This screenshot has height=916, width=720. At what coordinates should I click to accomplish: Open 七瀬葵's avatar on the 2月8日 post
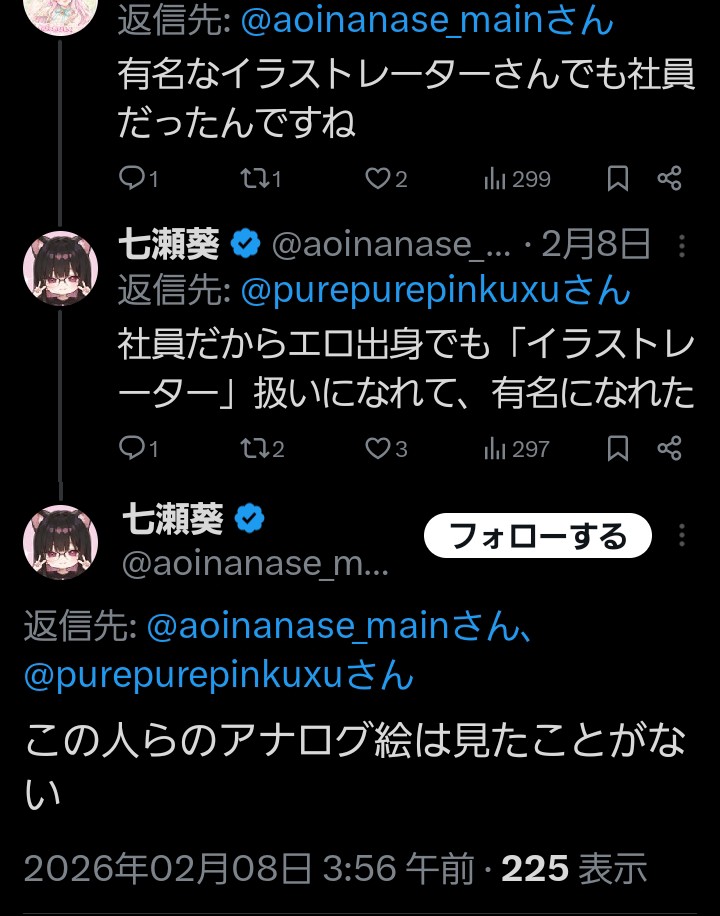[x=60, y=267]
